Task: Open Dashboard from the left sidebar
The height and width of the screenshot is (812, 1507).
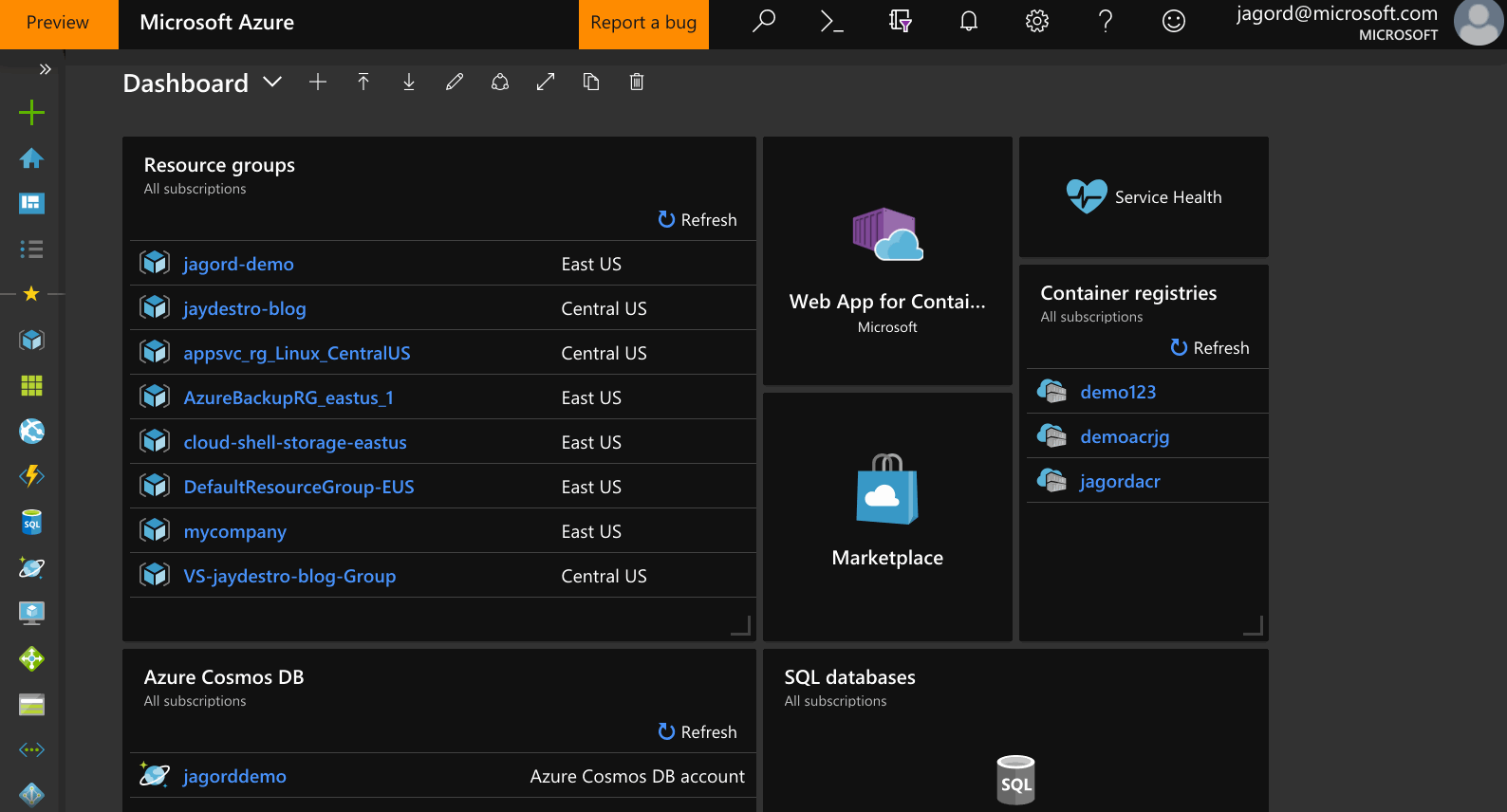Action: tap(31, 203)
